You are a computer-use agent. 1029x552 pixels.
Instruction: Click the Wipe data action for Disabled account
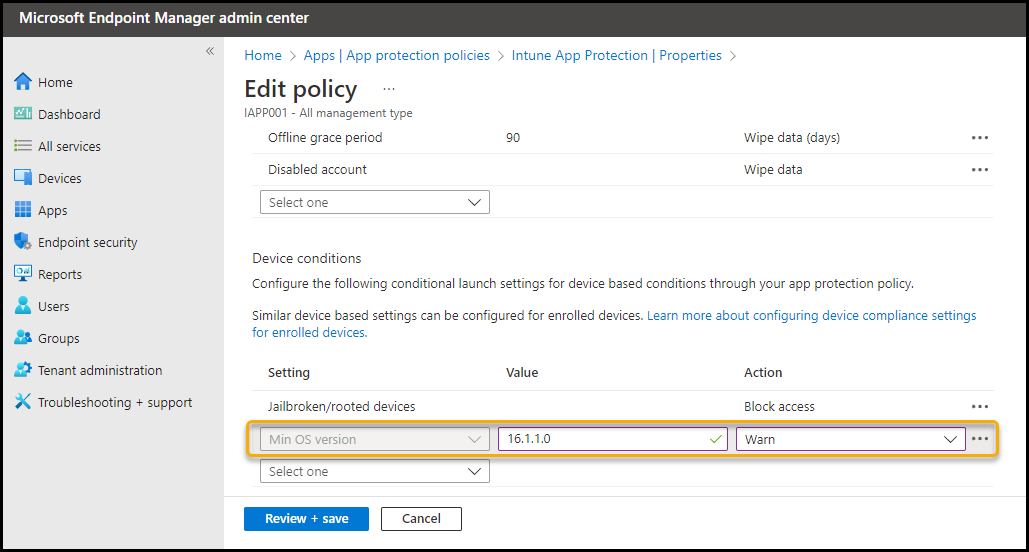click(772, 169)
